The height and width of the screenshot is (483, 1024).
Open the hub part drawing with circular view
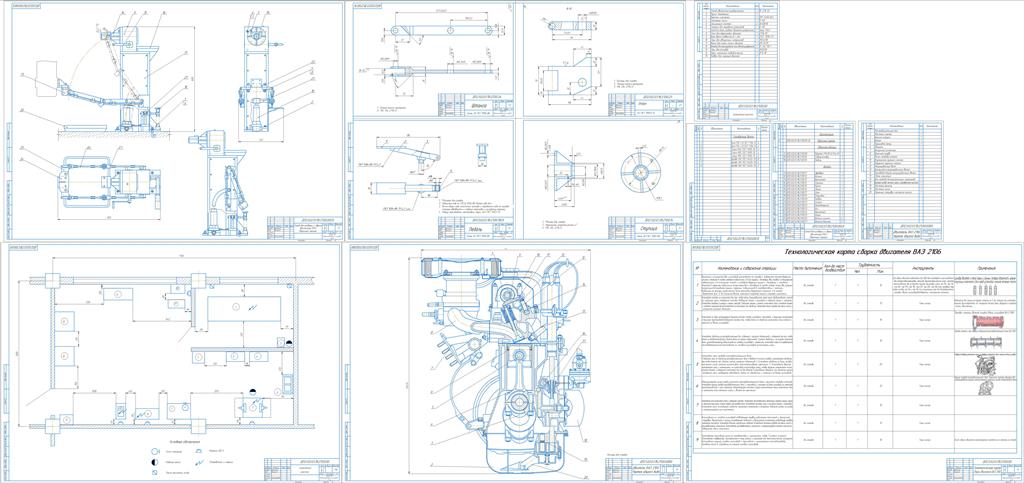pyautogui.click(x=603, y=180)
